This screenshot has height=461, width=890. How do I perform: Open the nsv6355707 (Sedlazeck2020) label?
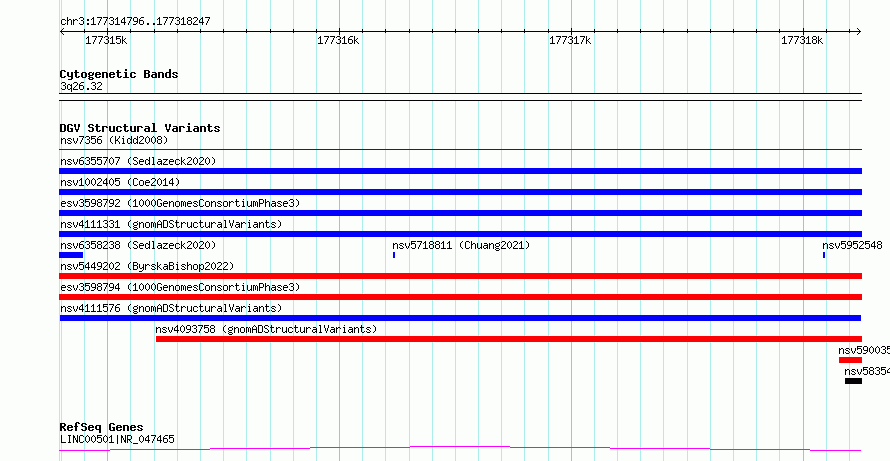(x=138, y=161)
